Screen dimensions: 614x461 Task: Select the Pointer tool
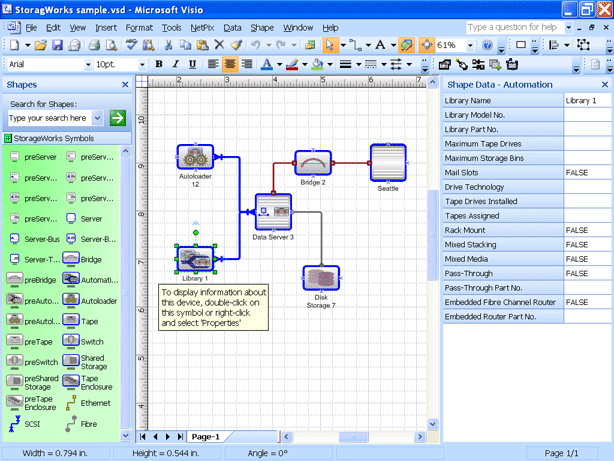(x=330, y=45)
